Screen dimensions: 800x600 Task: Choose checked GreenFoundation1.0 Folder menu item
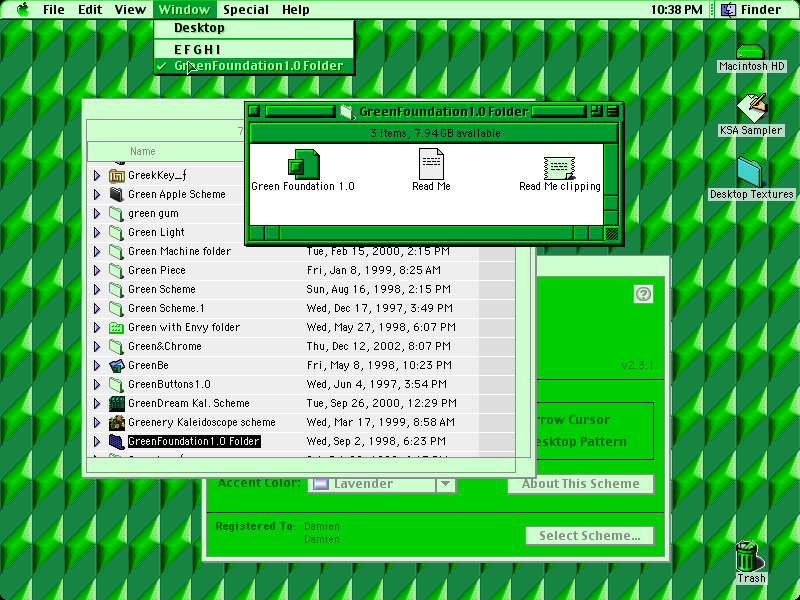[x=254, y=66]
